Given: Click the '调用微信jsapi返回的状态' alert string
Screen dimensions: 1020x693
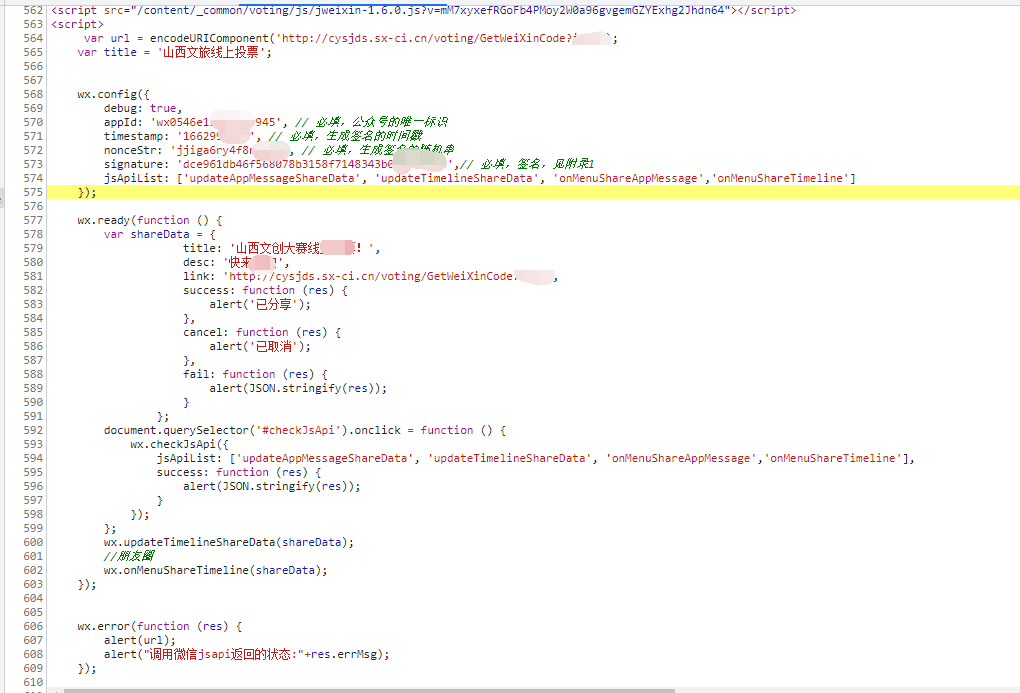Looking at the screenshot, I should (224, 655).
